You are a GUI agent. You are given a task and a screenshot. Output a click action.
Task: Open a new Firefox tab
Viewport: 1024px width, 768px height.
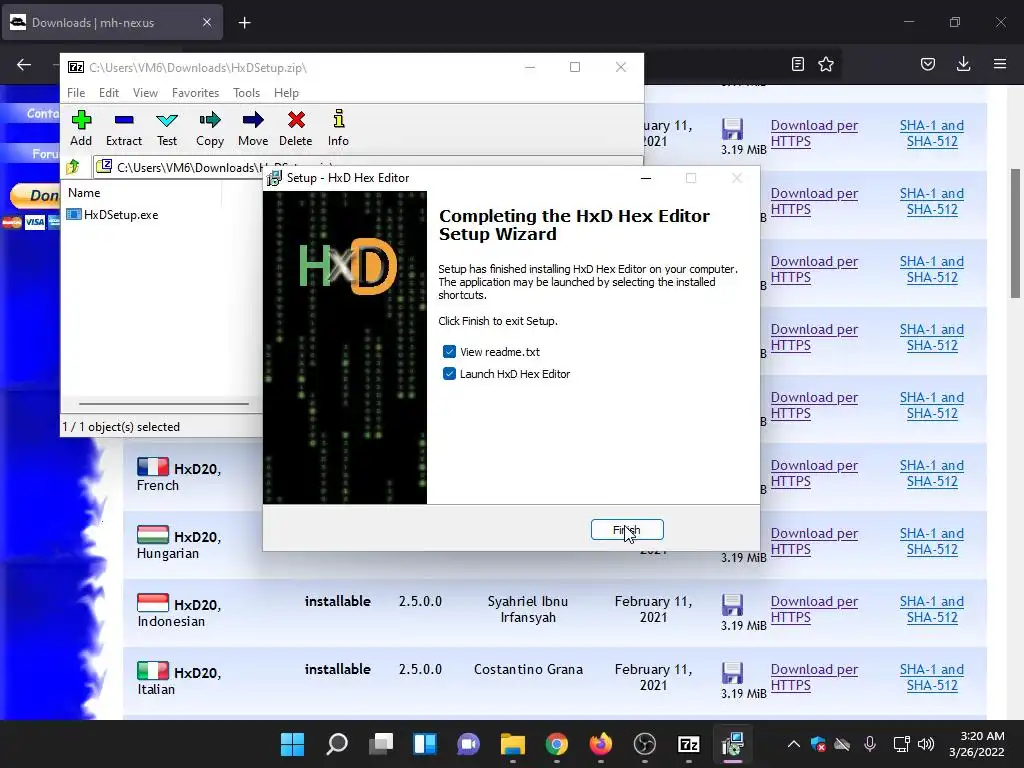[244, 23]
